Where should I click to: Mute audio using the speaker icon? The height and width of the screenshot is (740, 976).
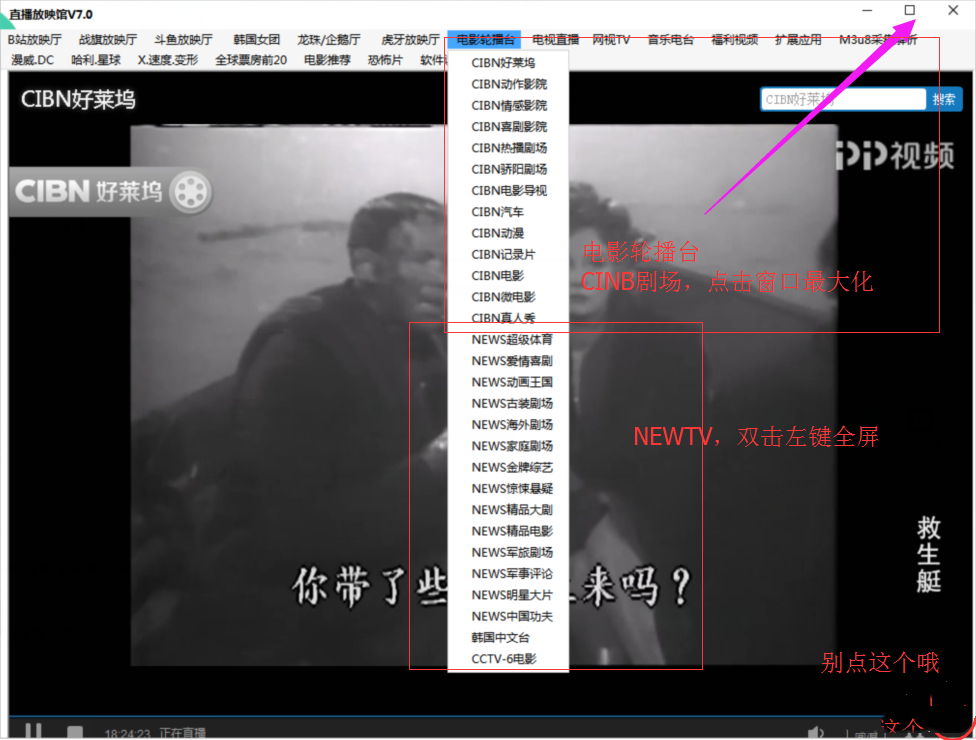pos(816,731)
